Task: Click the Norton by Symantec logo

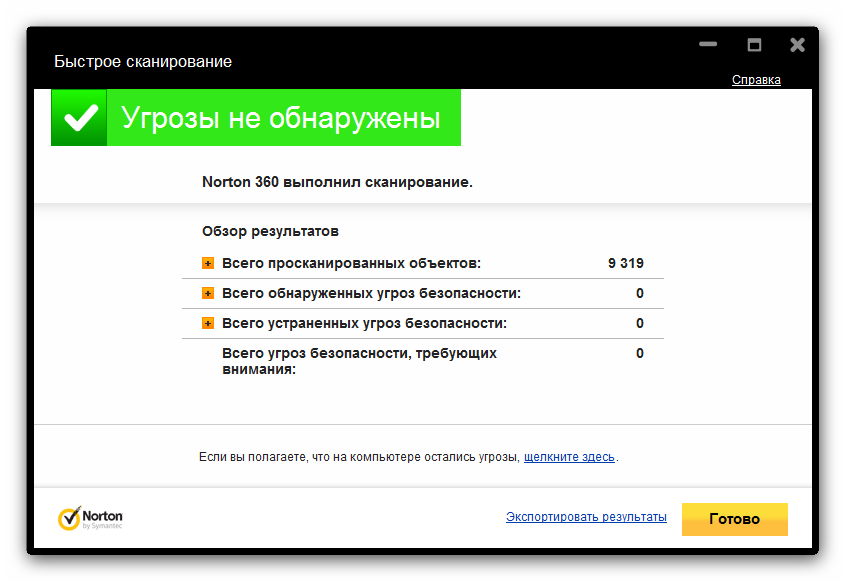Action: pos(91,518)
